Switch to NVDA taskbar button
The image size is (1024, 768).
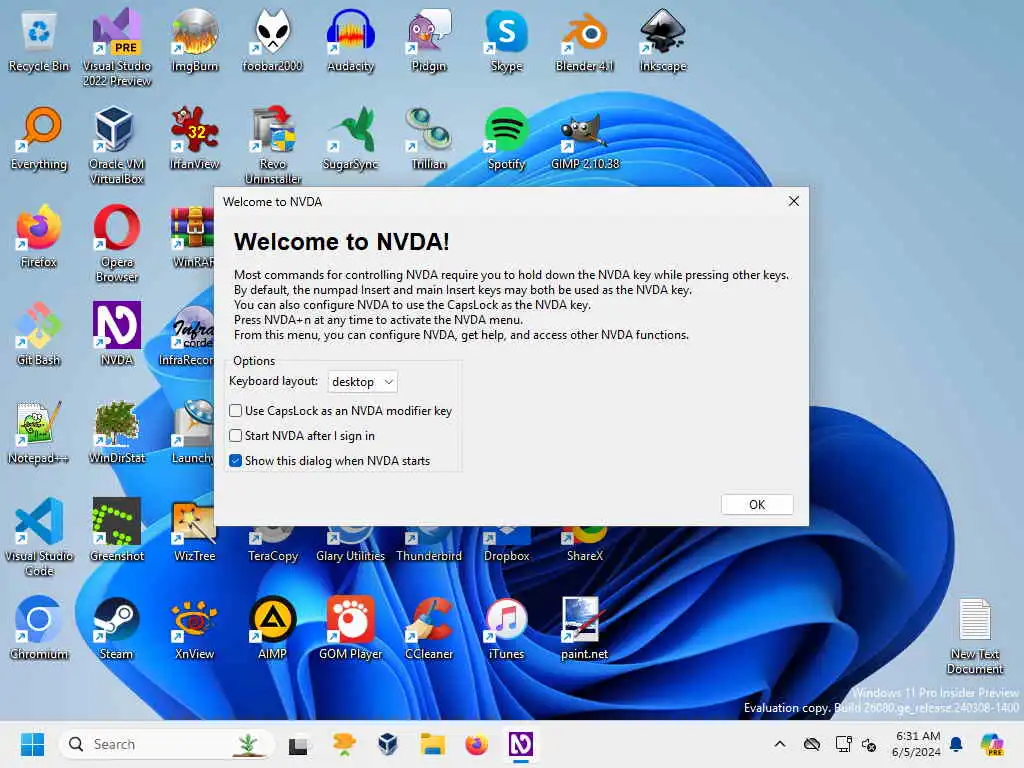[x=520, y=744]
